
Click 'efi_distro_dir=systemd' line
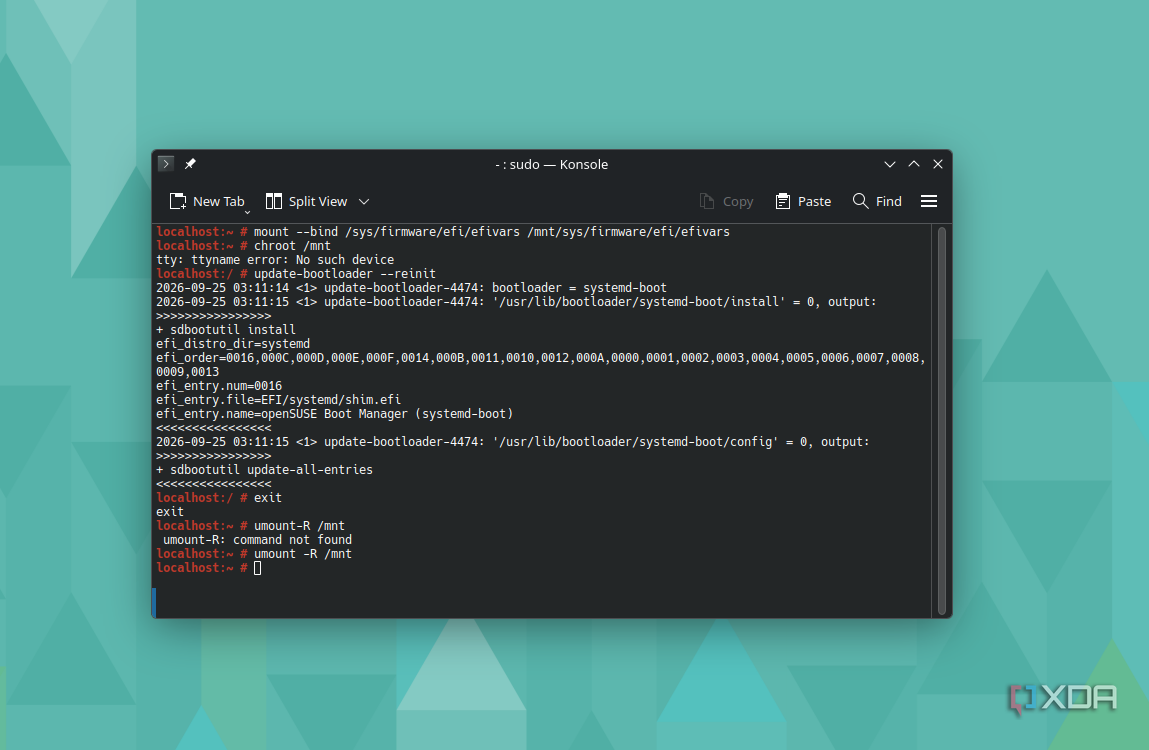pyautogui.click(x=233, y=344)
